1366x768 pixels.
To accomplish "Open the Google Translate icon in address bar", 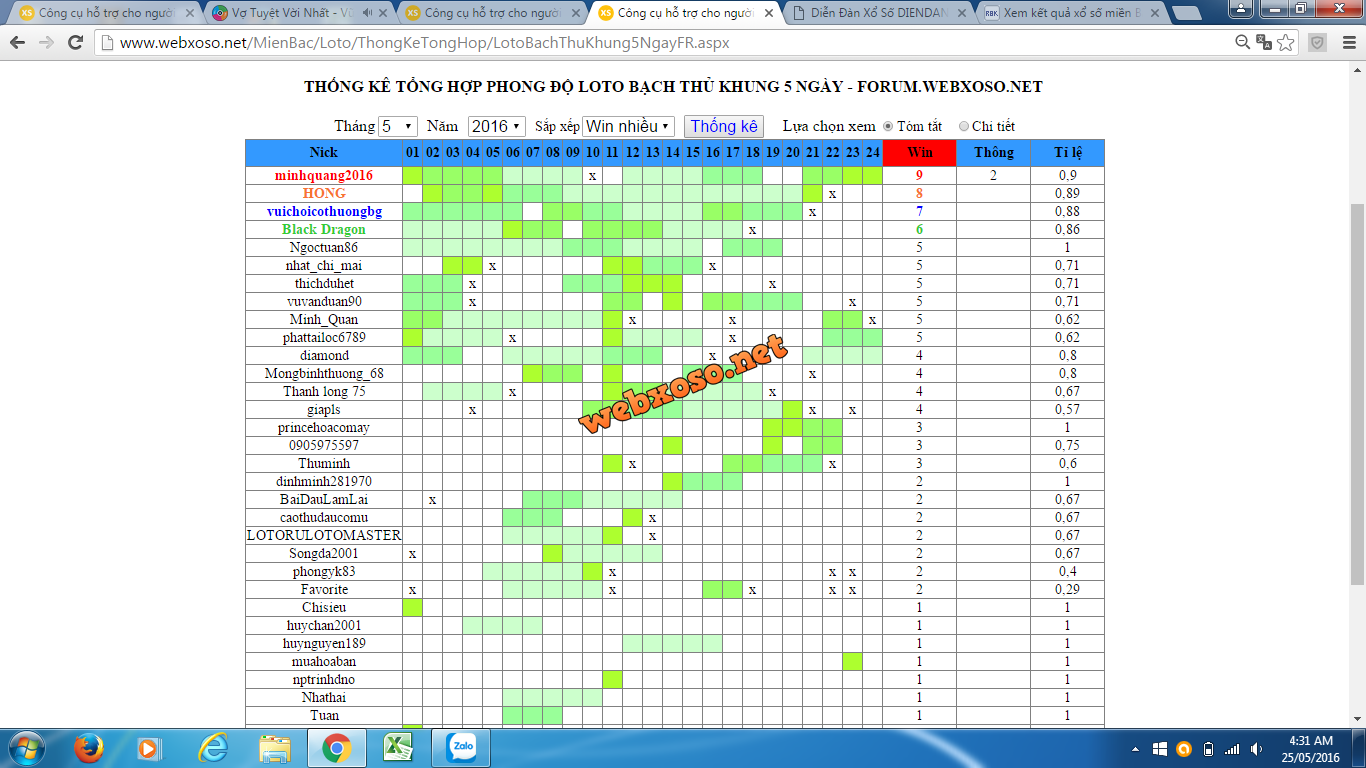I will (x=1264, y=43).
